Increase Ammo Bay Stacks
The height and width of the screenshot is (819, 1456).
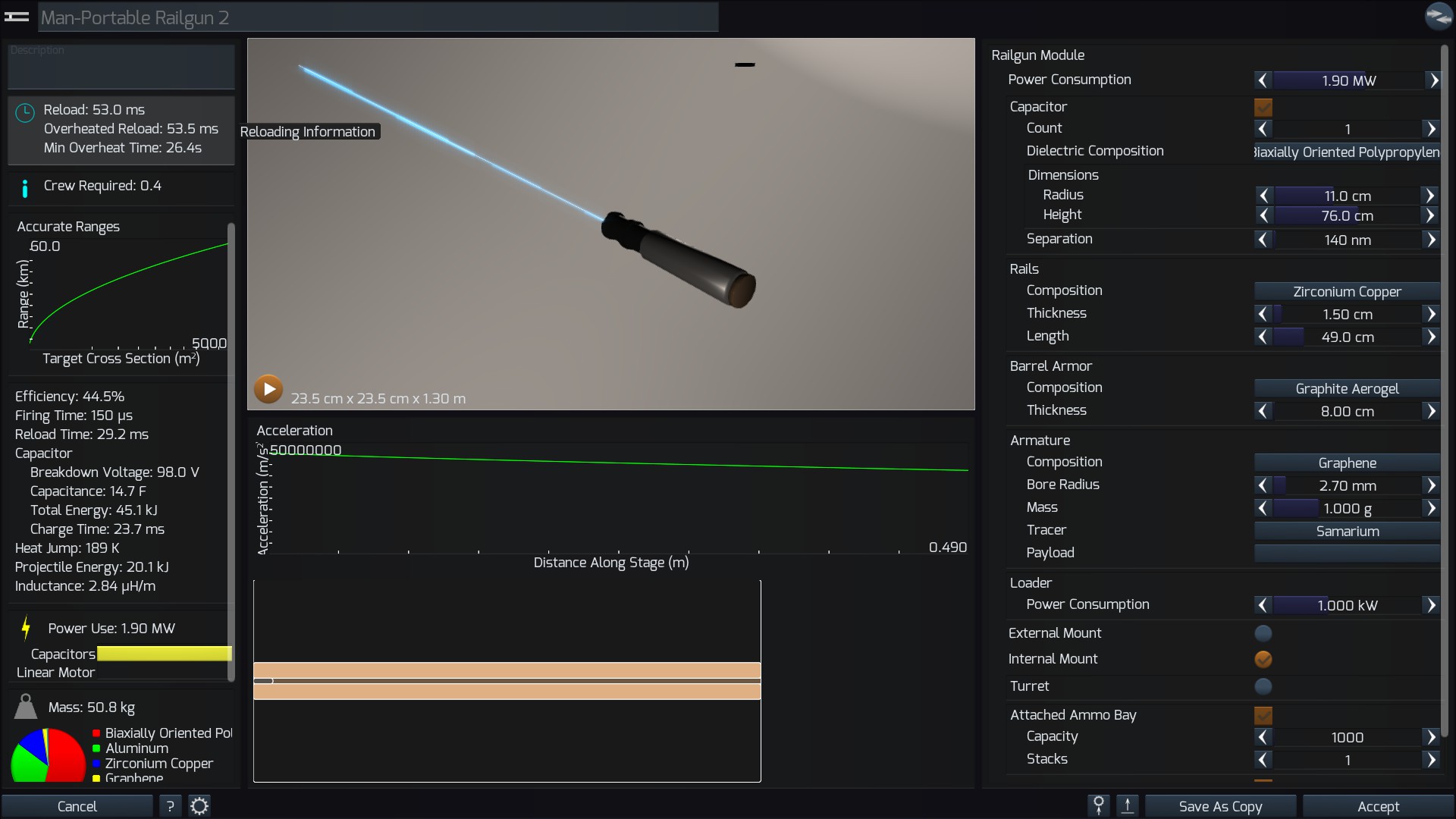pyautogui.click(x=1430, y=760)
